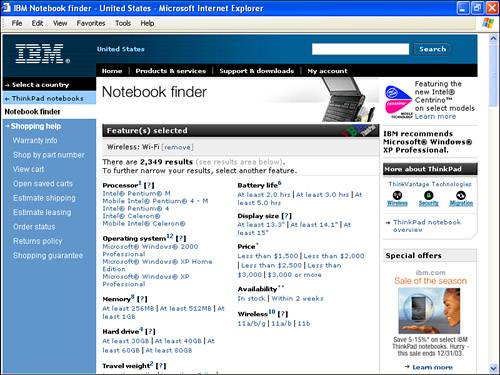Screen dimensions: 500x375
Task: Click Sale of the season image
Action: 429,311
